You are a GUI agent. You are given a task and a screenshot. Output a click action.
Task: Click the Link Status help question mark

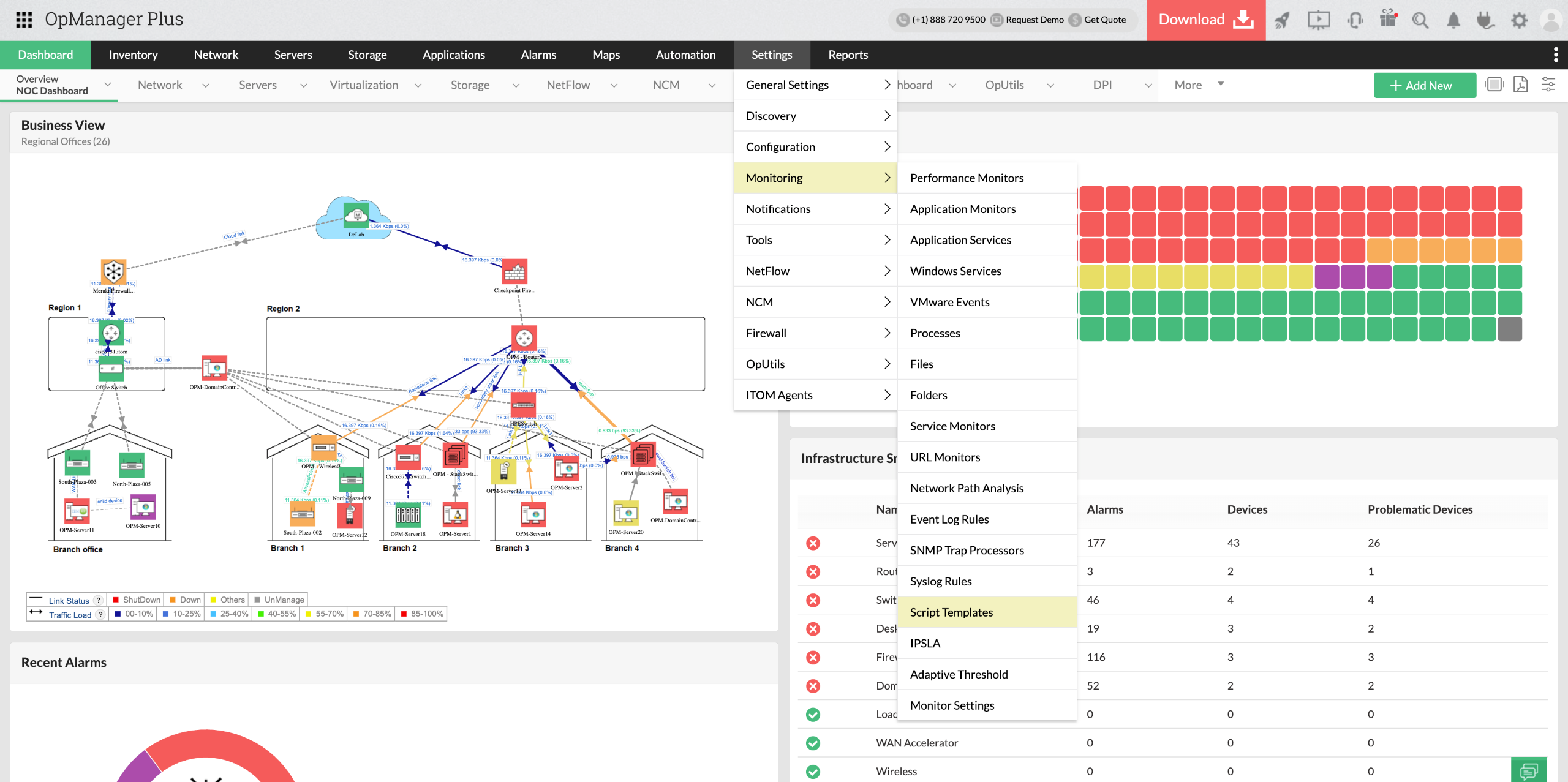98,600
